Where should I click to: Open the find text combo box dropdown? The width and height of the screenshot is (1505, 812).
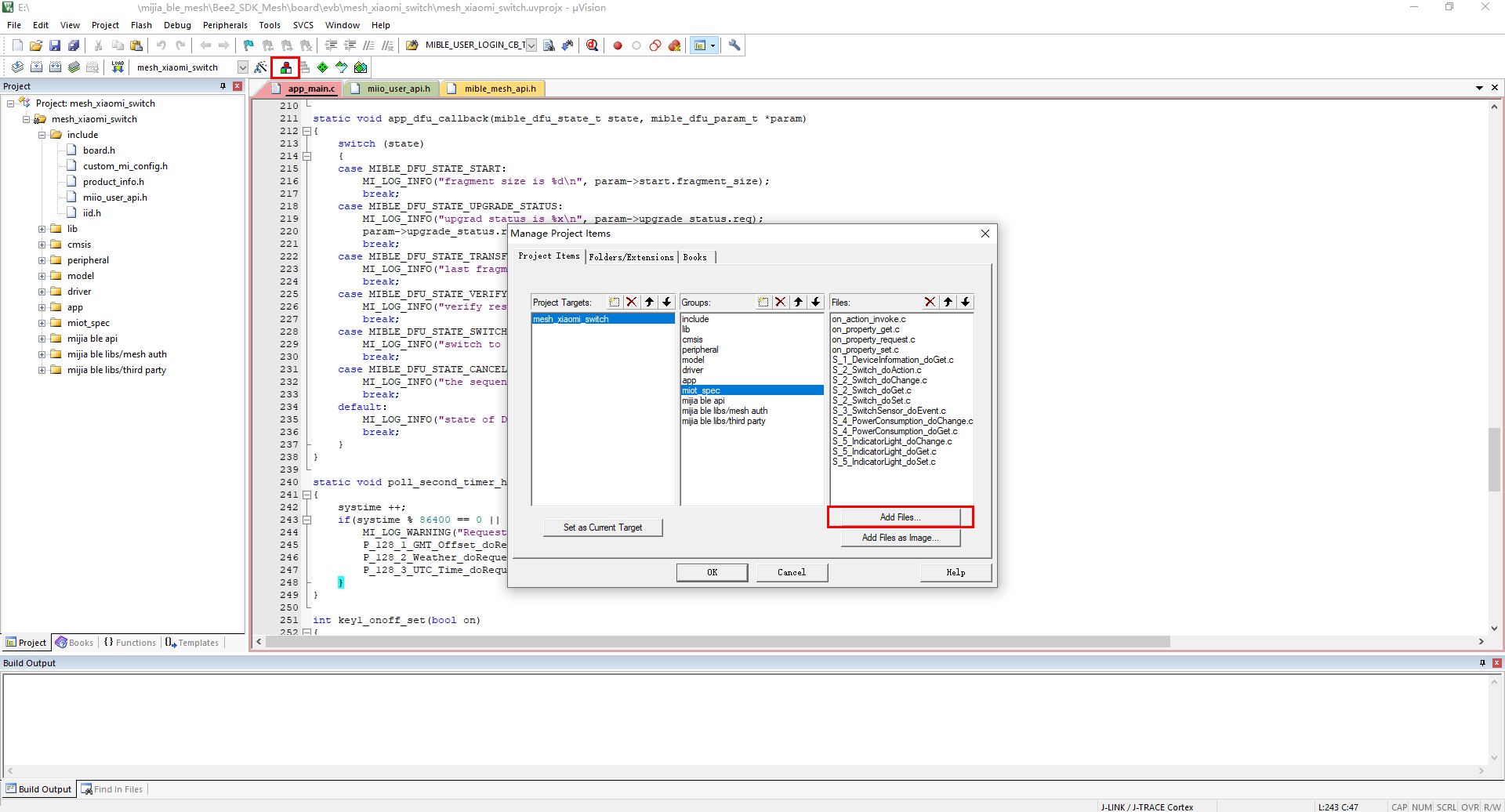531,45
